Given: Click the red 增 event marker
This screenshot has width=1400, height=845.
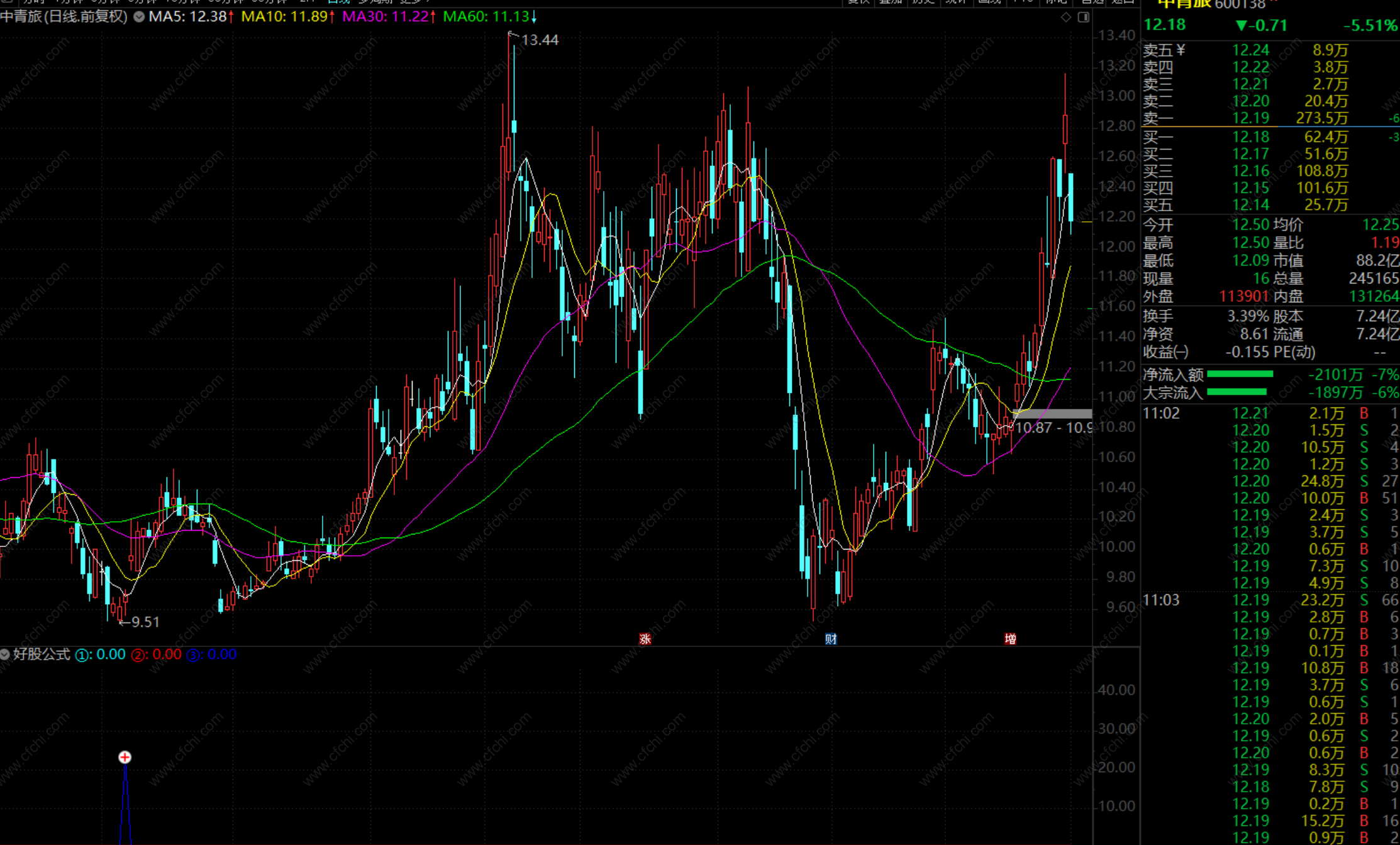Looking at the screenshot, I should [1010, 639].
